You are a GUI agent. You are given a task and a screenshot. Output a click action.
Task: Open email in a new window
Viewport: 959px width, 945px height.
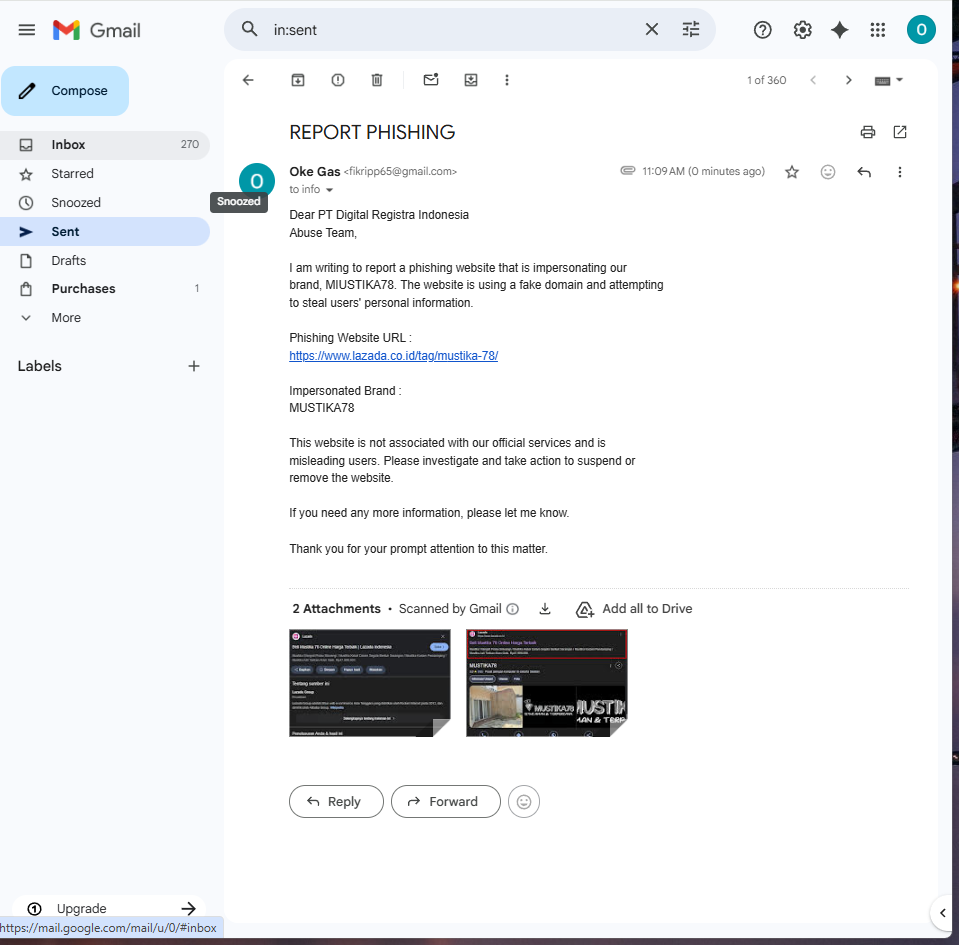click(x=900, y=132)
